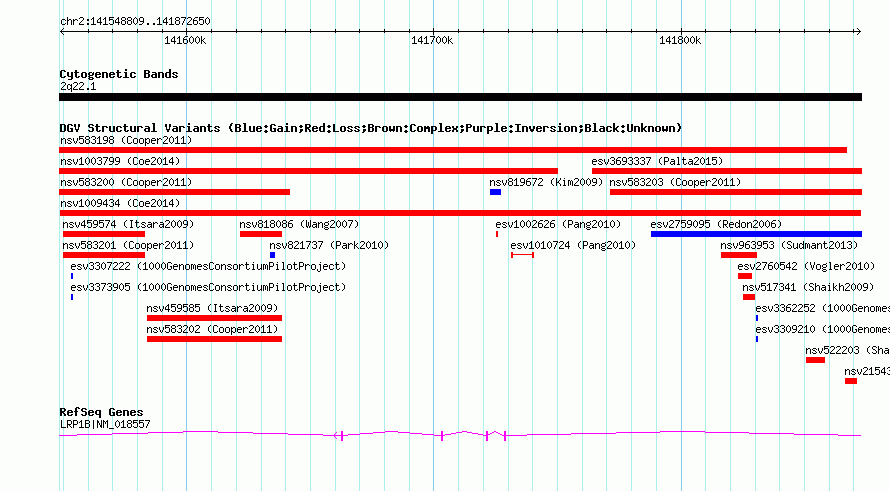Click the nsv819672 (Kim2009) blue gain bar
Image resolution: width=890 pixels, height=491 pixels.
(495, 192)
